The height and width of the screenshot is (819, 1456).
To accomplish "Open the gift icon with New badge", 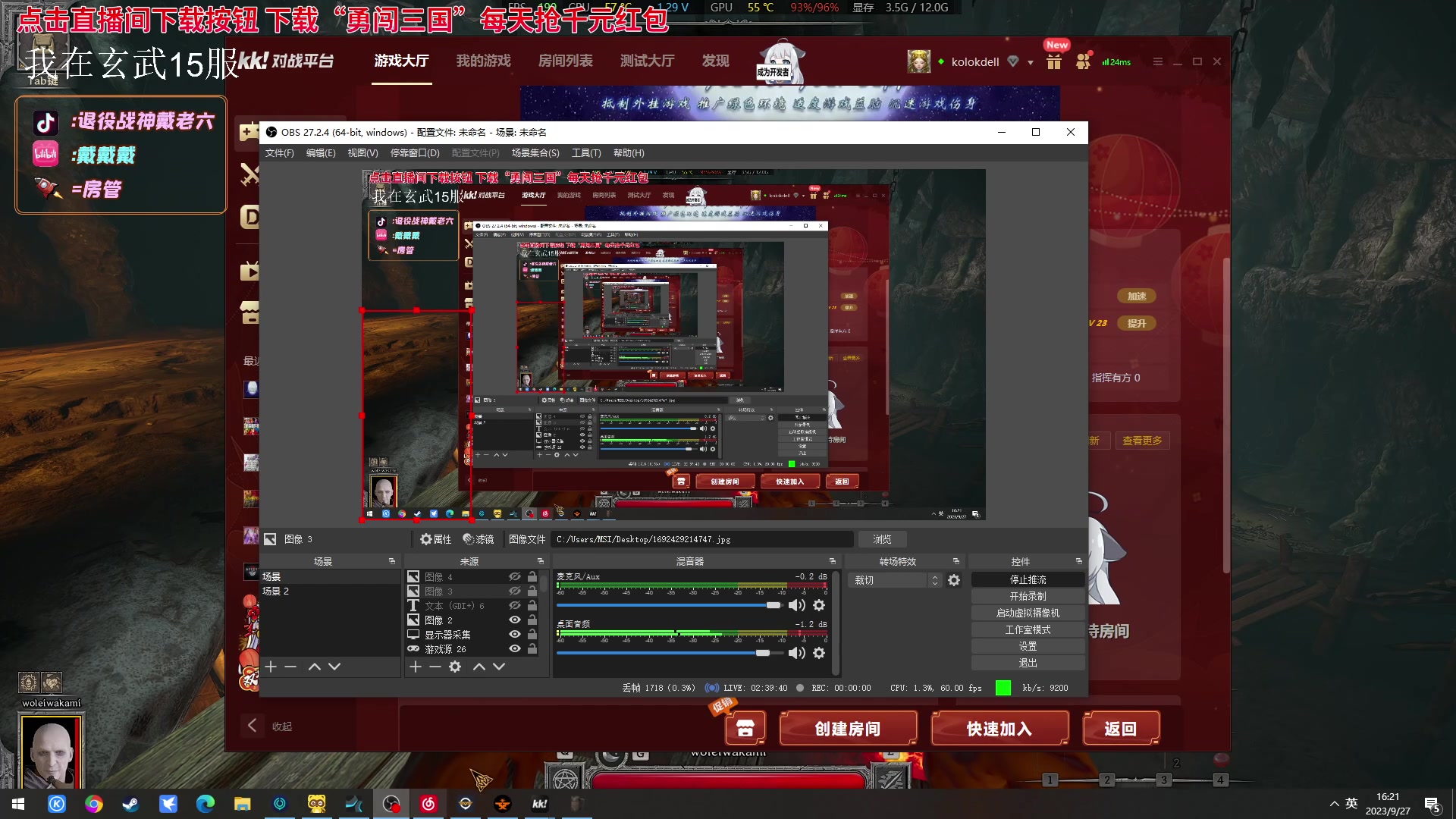I will 1054,61.
